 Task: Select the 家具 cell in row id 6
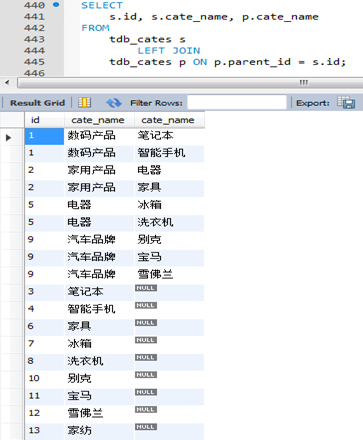[99, 327]
